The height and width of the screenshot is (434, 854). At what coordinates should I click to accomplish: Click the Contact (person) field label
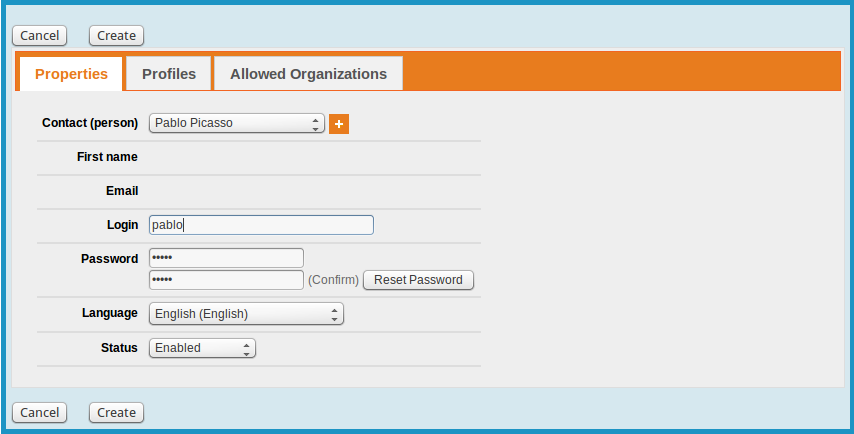click(x=90, y=123)
